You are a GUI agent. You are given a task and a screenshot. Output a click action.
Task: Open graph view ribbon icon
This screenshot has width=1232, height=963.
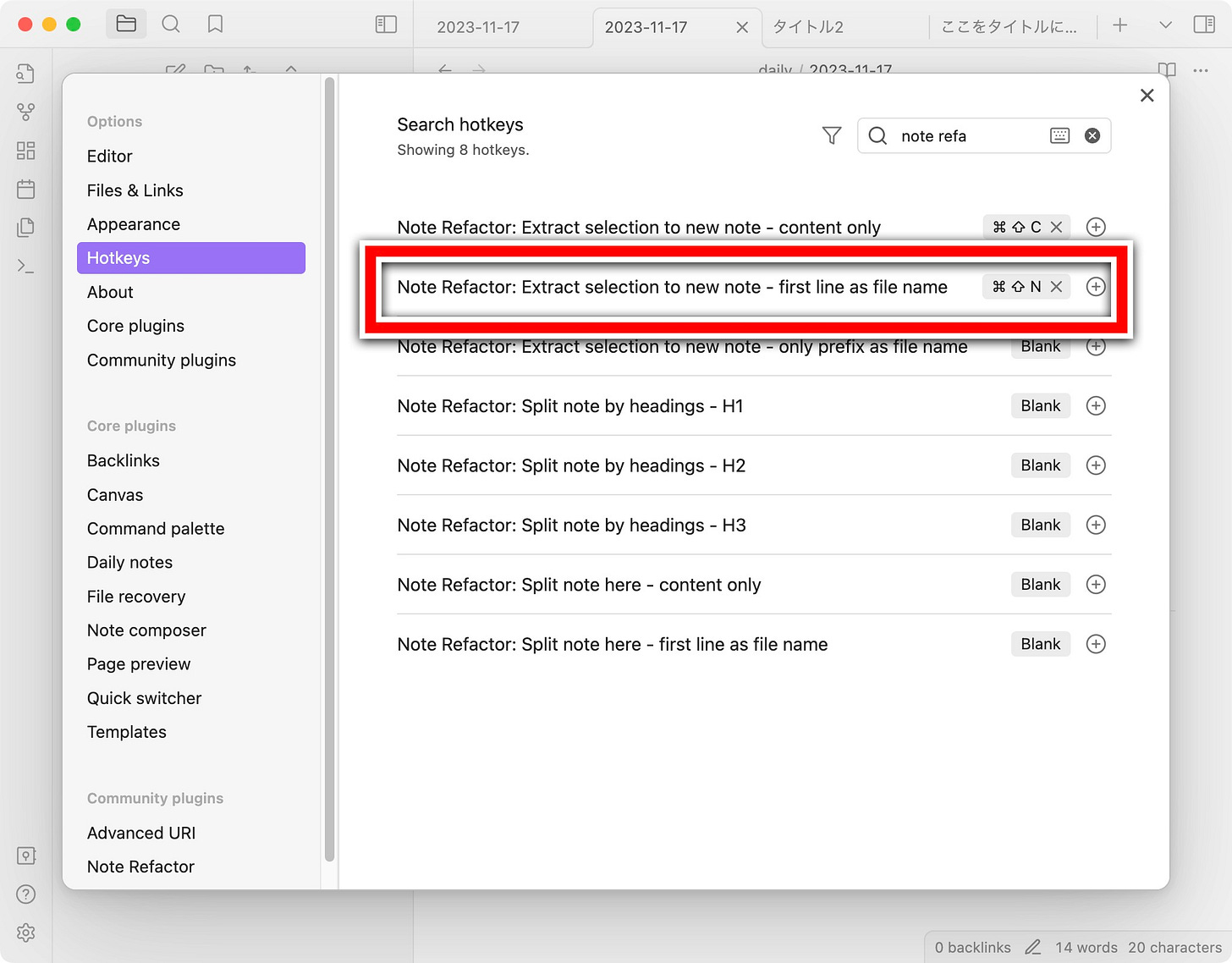point(26,112)
